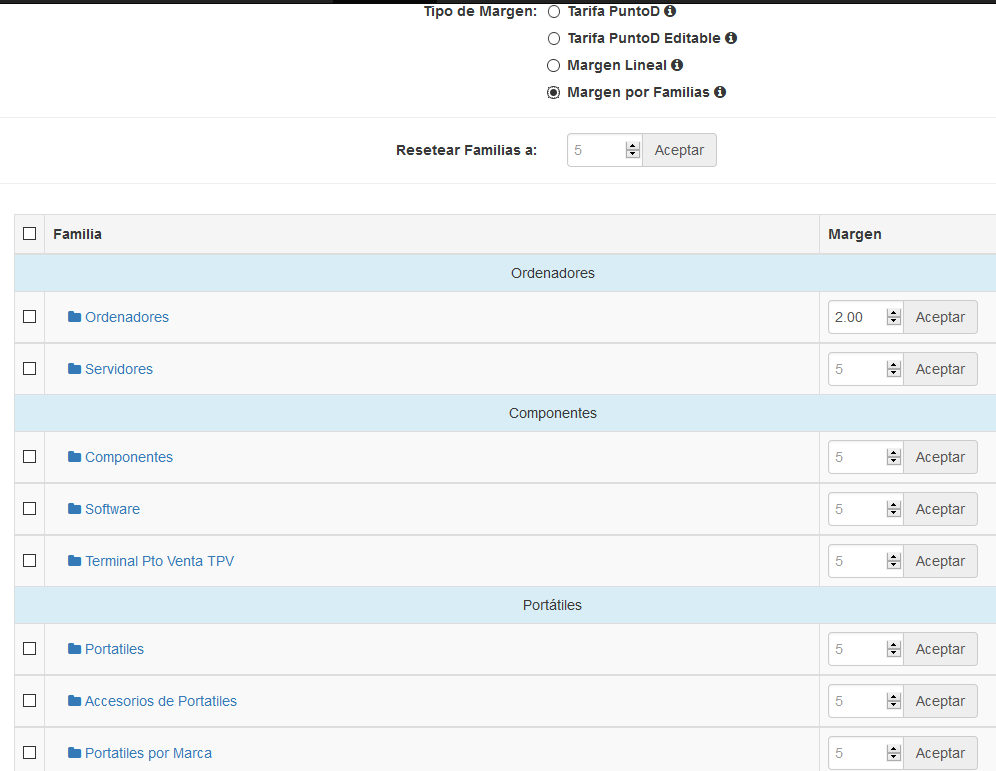Screen dimensions: 996x771
Task: Click the folder icon next to Software
Action: pyautogui.click(x=74, y=509)
